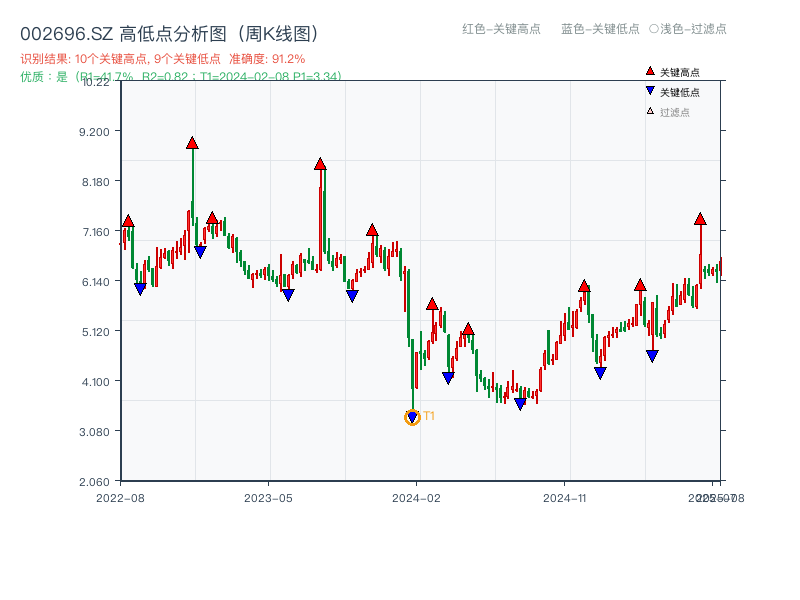Select the red high marker on the tallest spike near 9.0
The width and height of the screenshot is (800, 600).
pos(192,143)
